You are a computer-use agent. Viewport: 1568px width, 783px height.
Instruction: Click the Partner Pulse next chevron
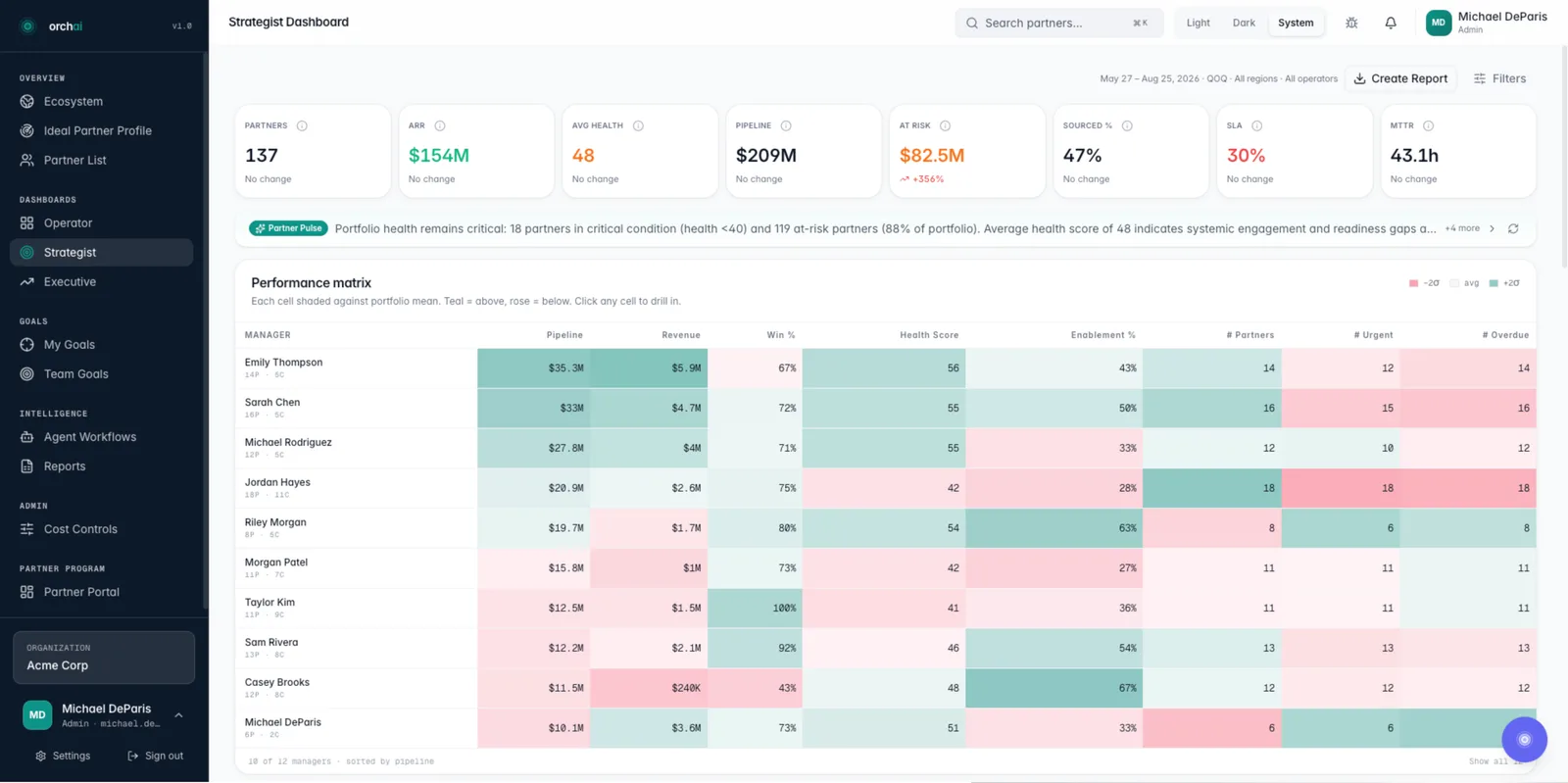click(x=1493, y=228)
